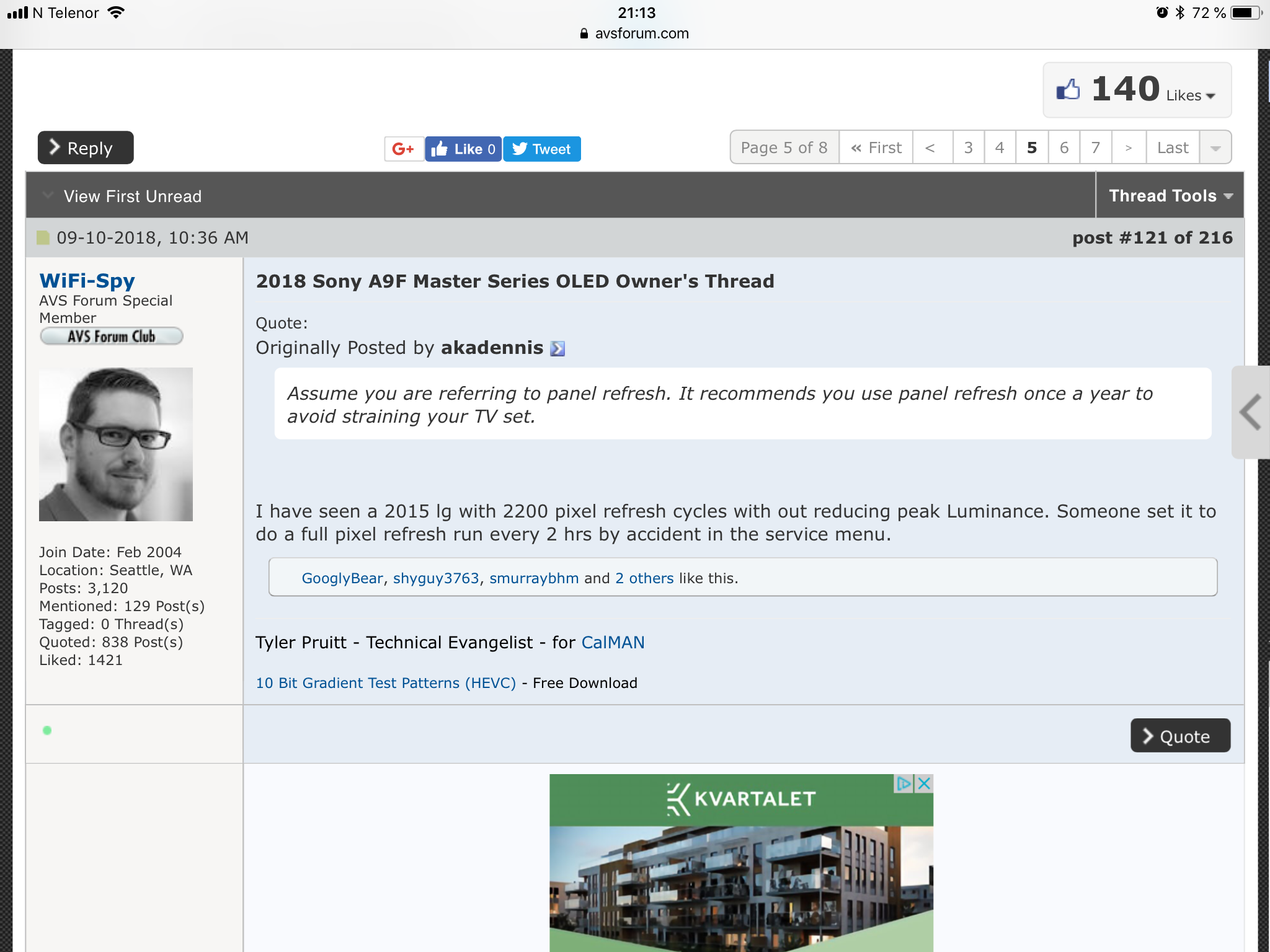Open the Kvartalet advertisement
The width and height of the screenshot is (1270, 952).
(741, 863)
